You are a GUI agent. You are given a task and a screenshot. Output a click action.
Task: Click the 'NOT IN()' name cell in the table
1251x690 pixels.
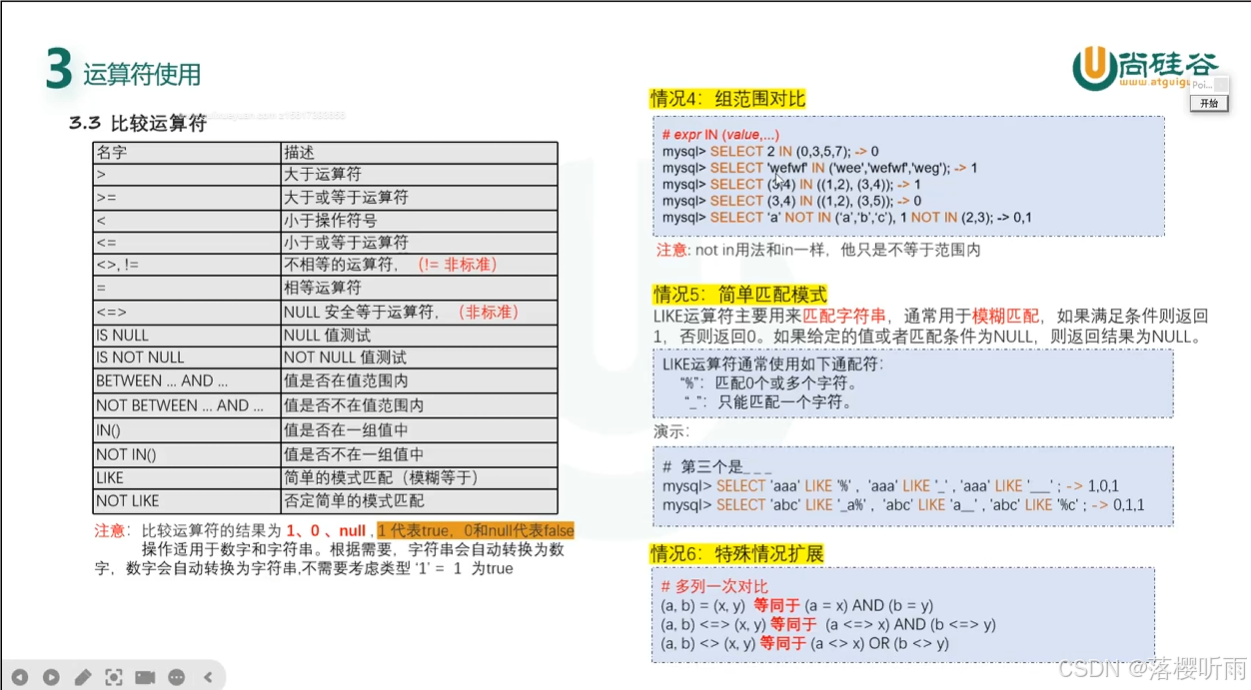click(x=186, y=455)
